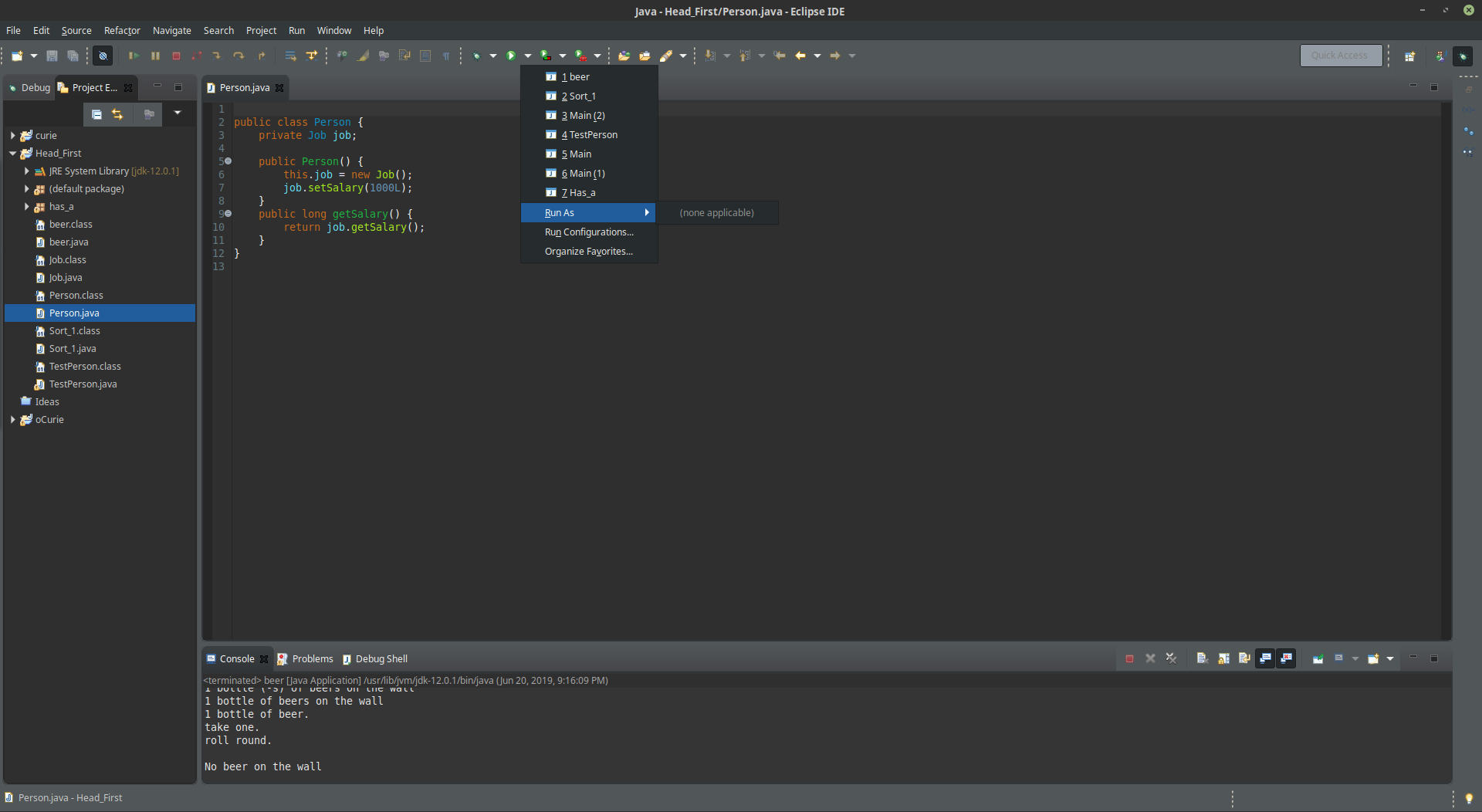Toggle Show Console When Standard Error Changes
1482x812 pixels.
1286,658
